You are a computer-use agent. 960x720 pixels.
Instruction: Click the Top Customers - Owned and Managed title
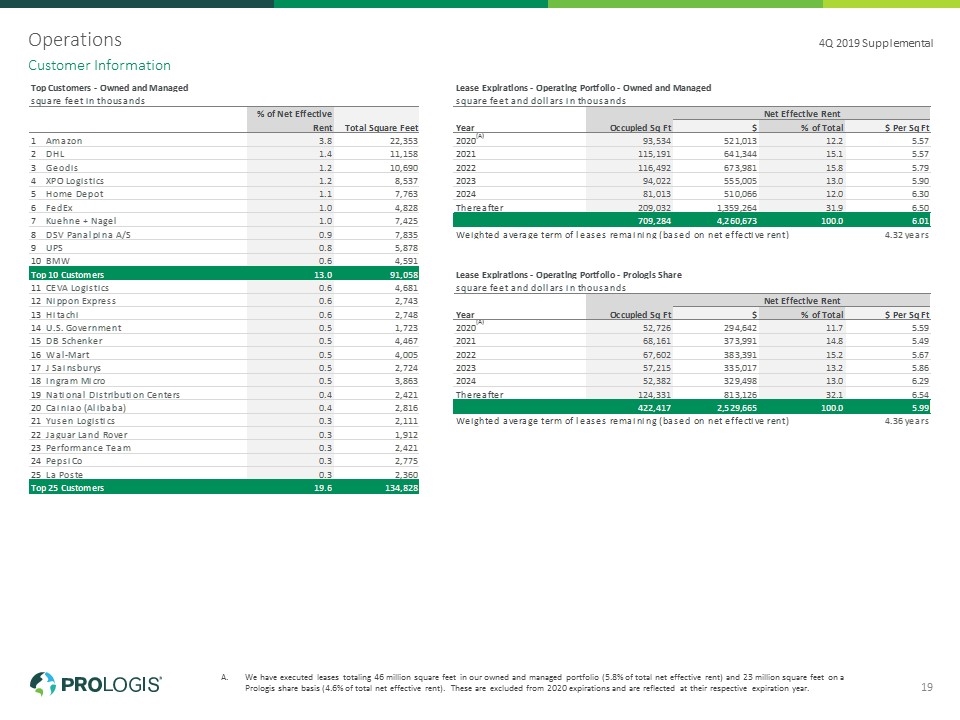click(x=110, y=88)
